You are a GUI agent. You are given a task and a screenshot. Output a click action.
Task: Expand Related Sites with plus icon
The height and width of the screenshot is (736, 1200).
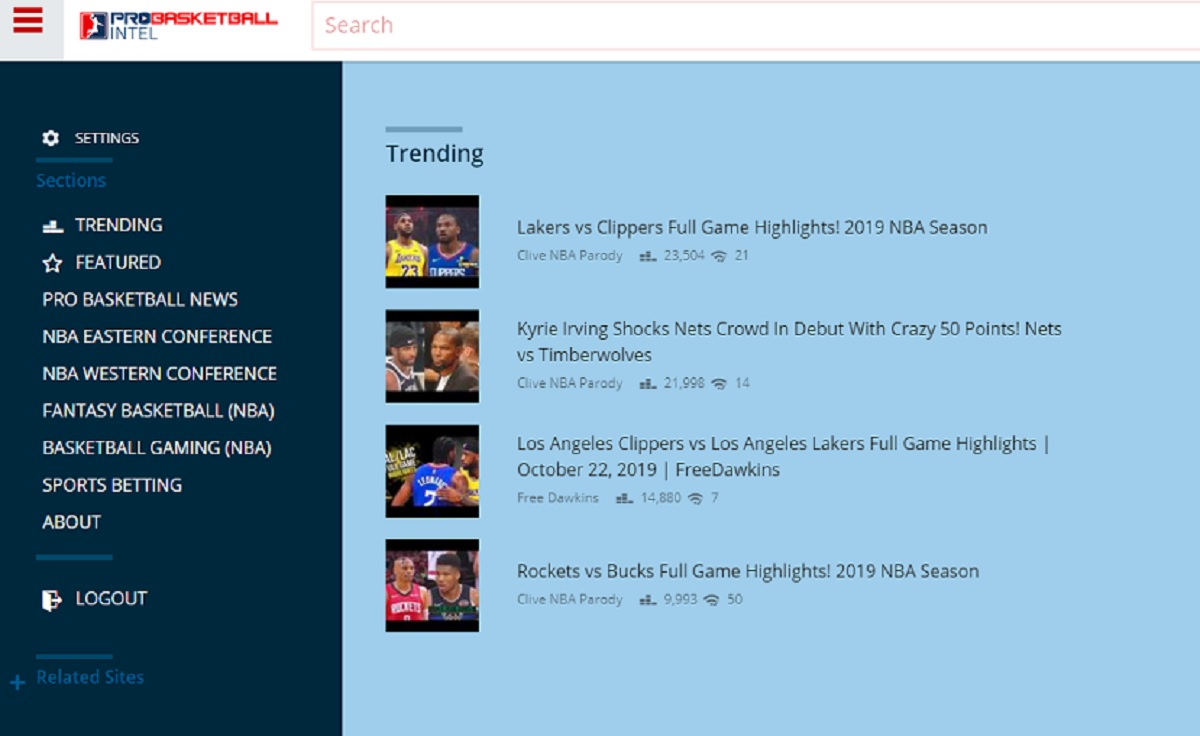pos(17,684)
